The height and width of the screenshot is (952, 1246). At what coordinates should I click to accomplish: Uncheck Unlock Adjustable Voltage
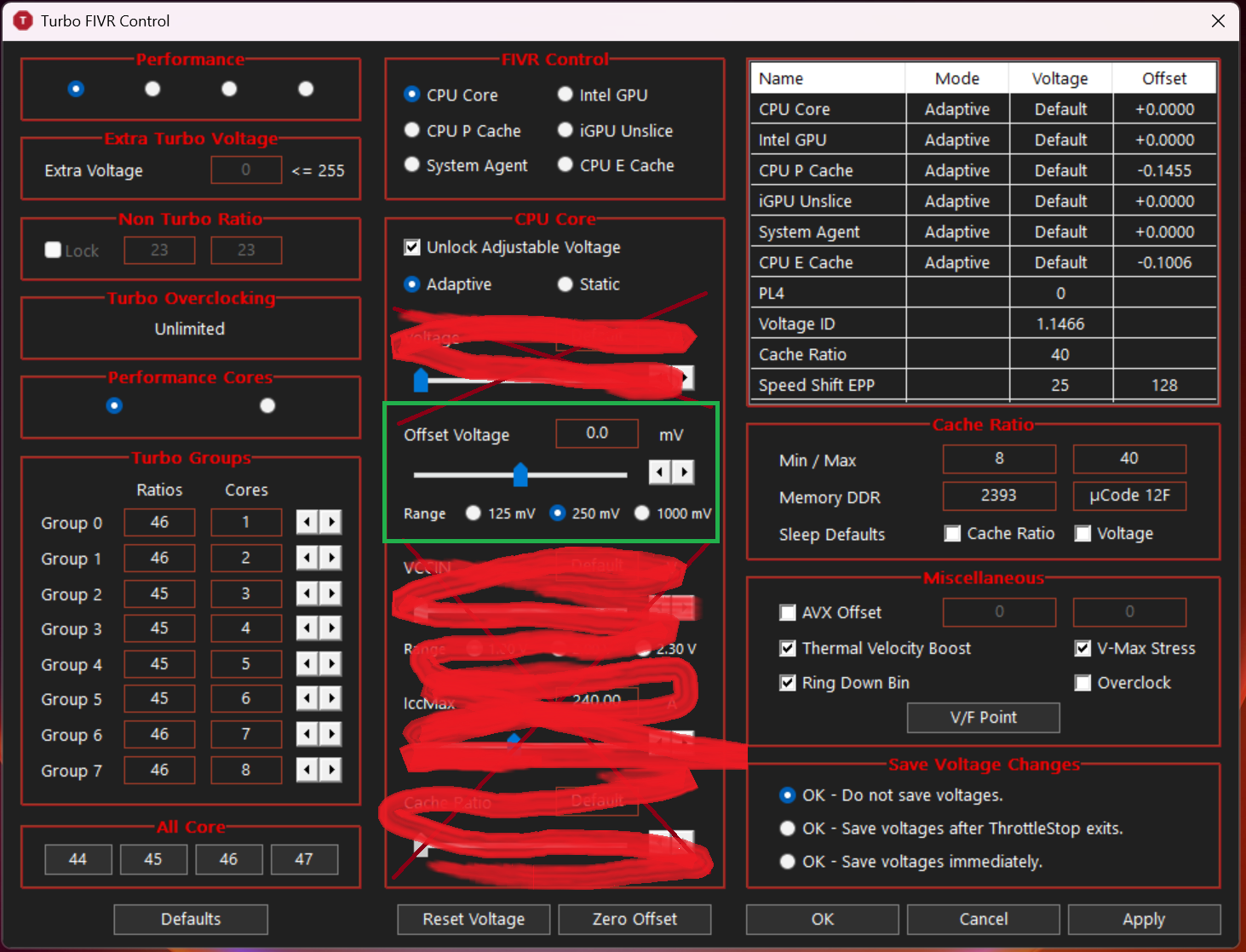tap(412, 247)
